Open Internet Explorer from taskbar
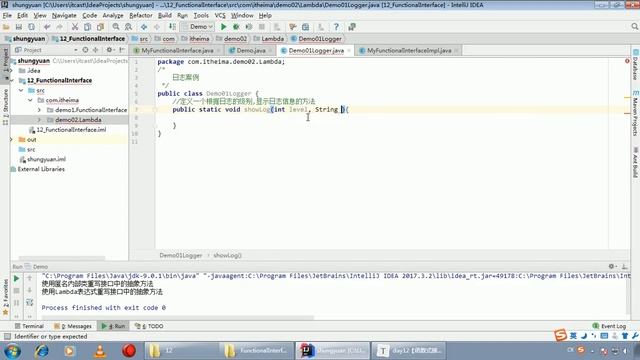This screenshot has width=640, height=360. click(x=42, y=351)
